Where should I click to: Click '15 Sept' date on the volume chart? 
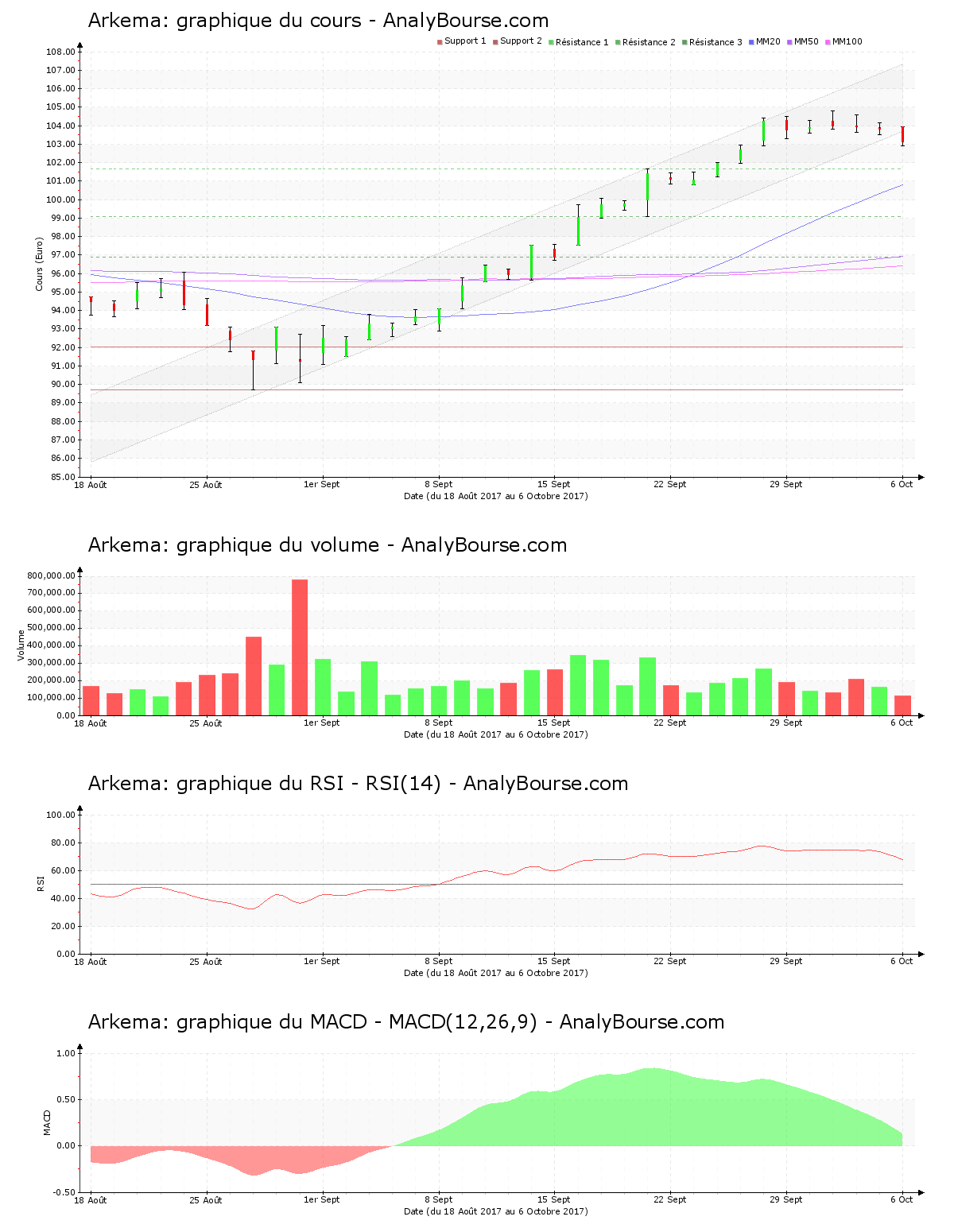(554, 723)
